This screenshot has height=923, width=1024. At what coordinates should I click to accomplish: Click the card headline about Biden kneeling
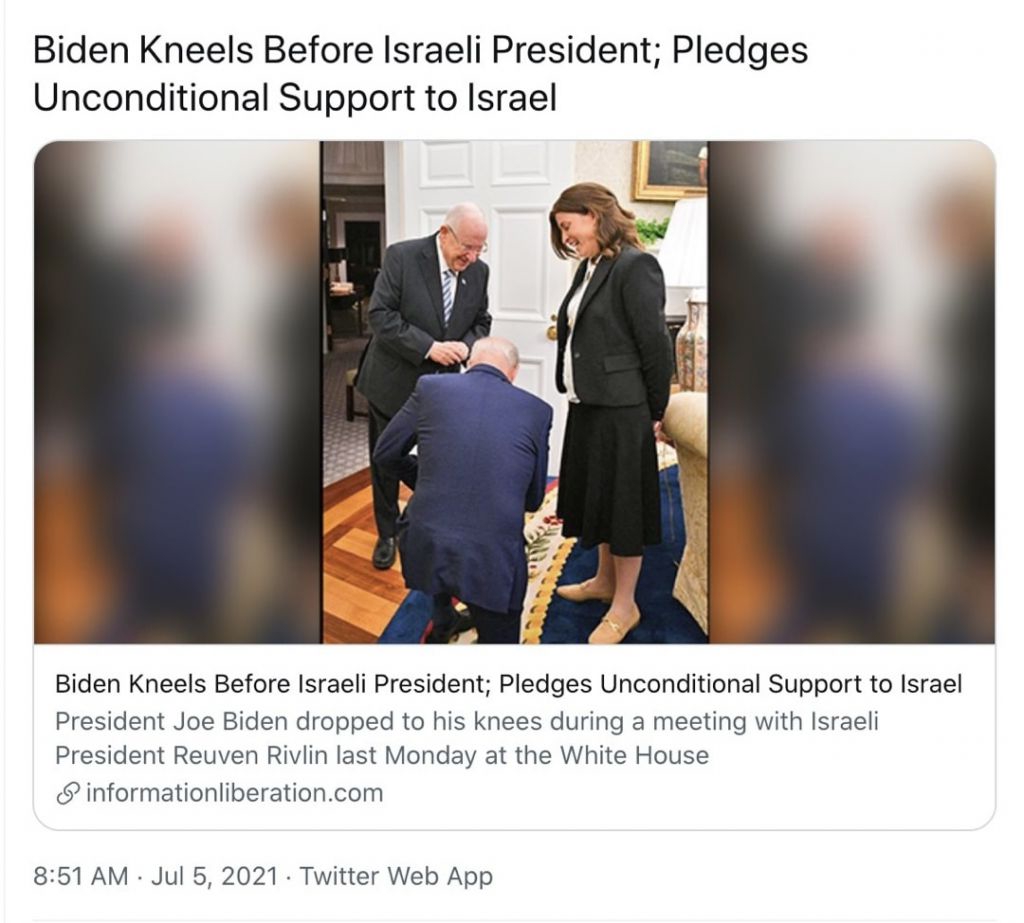click(x=508, y=684)
